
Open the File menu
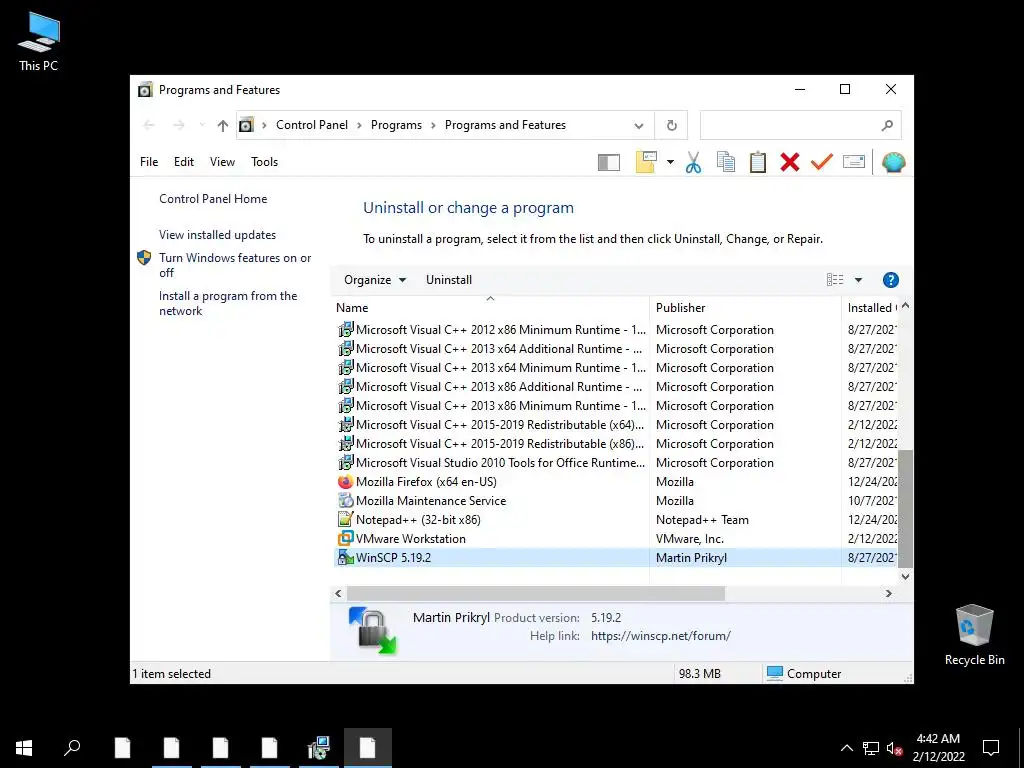(149, 162)
